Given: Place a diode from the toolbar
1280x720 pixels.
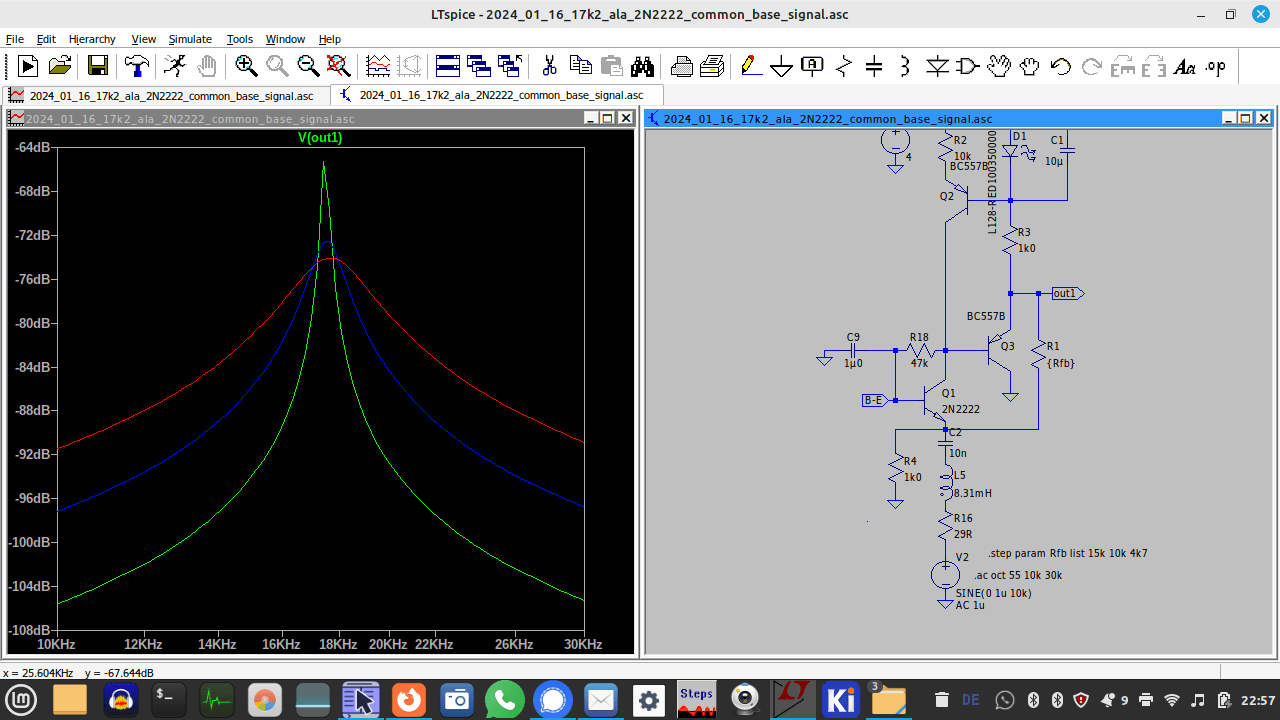Looking at the screenshot, I should 937,66.
